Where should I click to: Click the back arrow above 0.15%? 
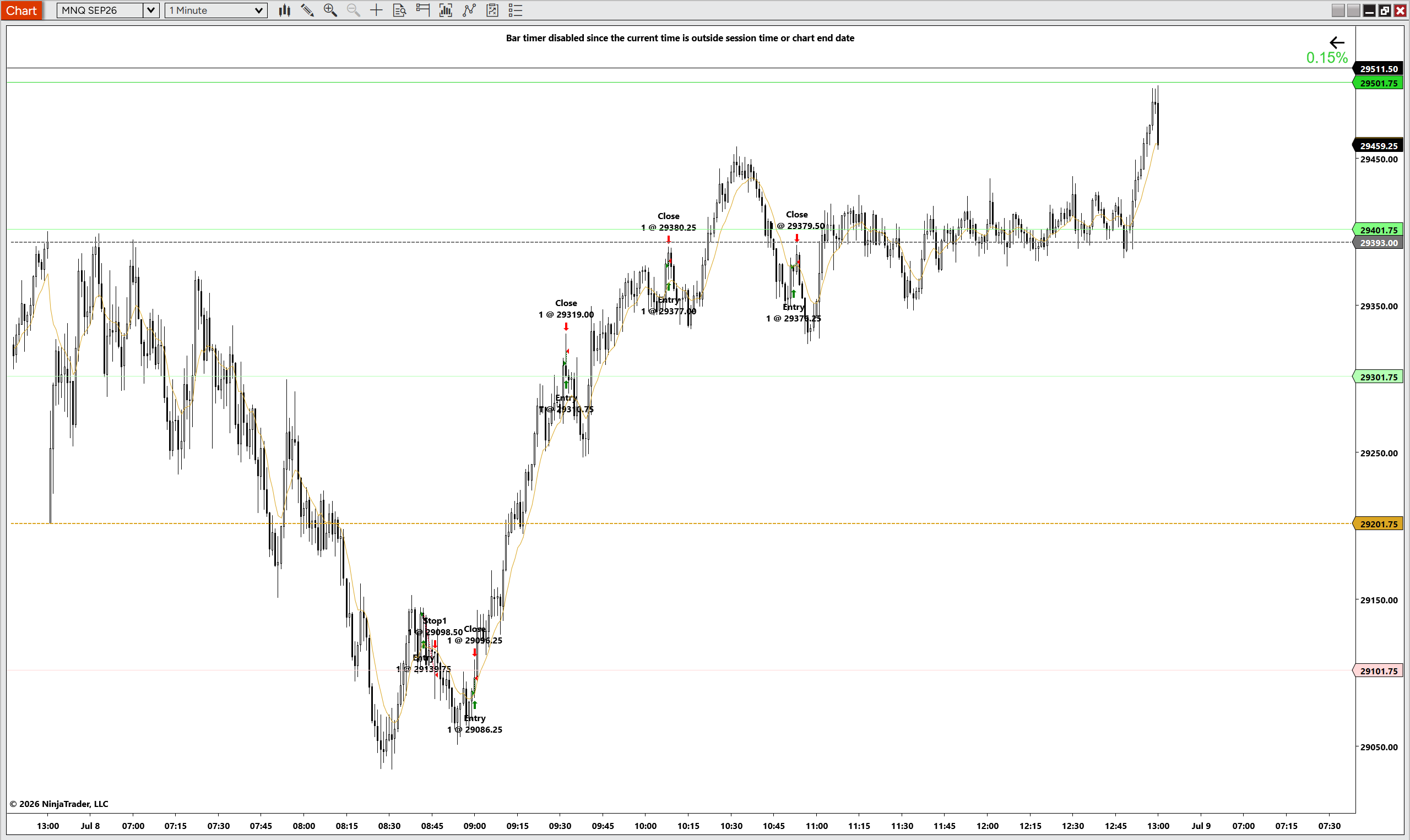[1336, 42]
